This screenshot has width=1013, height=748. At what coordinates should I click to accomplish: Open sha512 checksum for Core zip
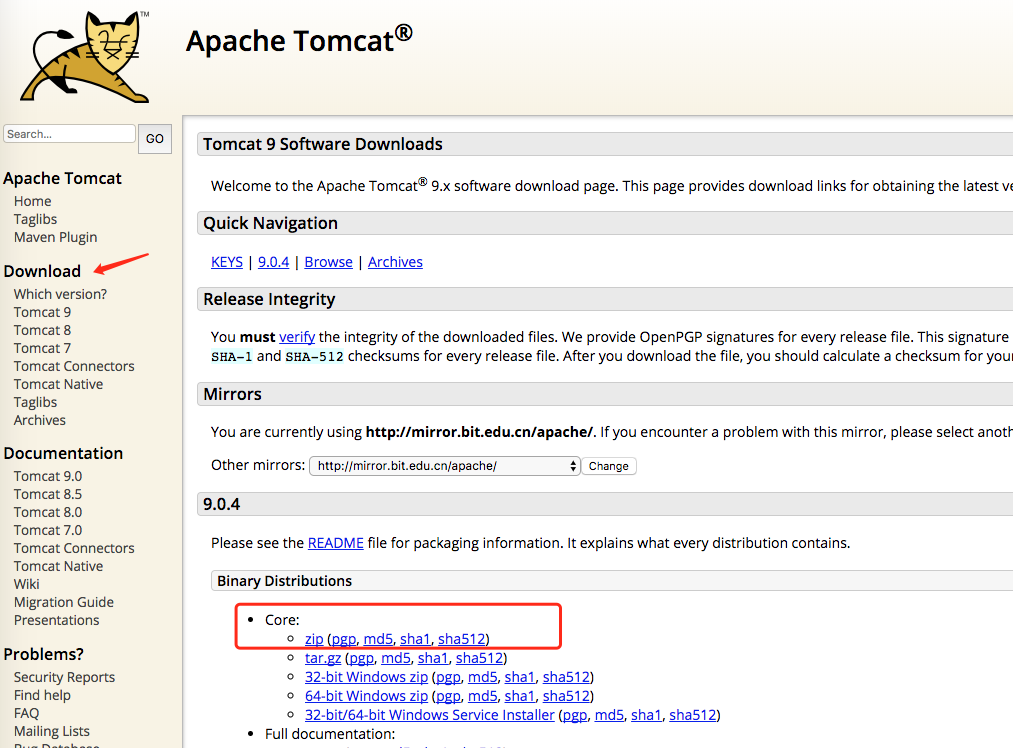click(x=461, y=639)
